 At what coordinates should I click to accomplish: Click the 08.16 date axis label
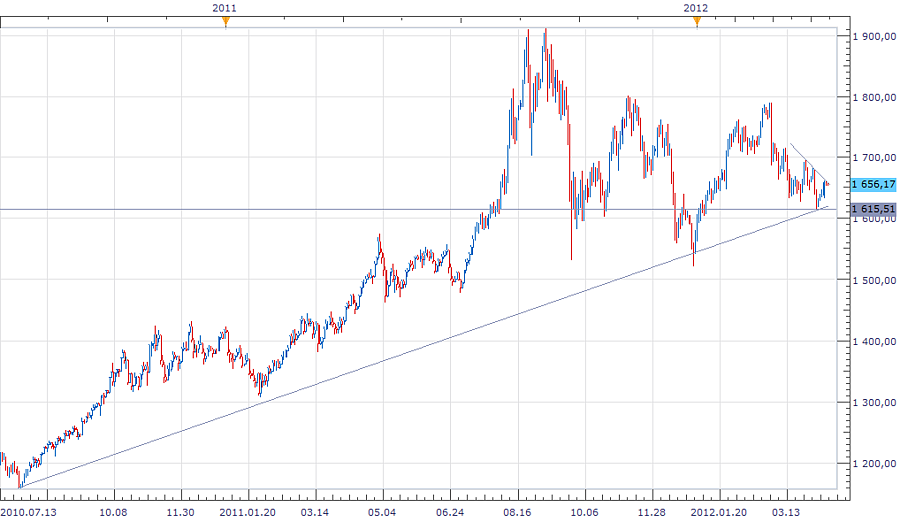518,511
